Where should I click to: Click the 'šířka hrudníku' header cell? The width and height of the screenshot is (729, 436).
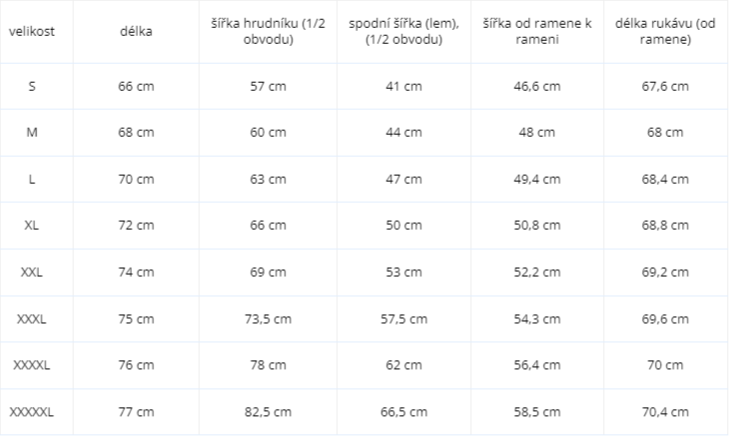[268, 31]
